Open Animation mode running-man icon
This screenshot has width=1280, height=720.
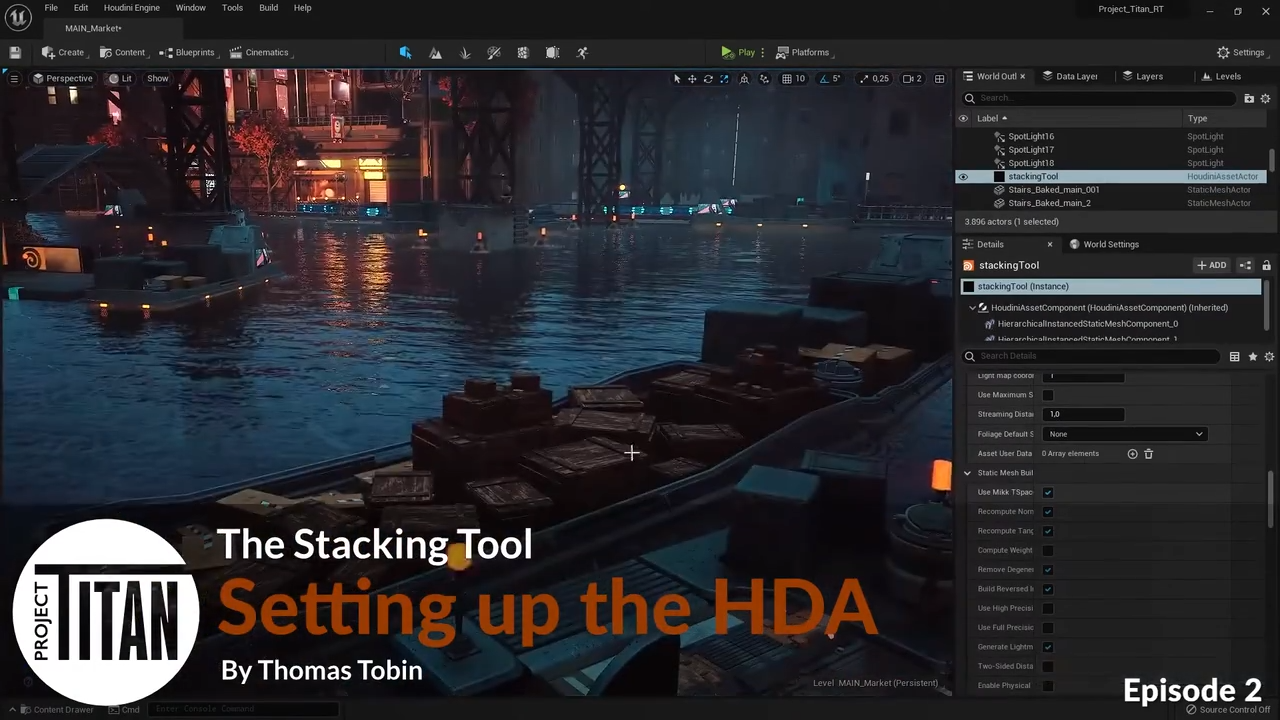[x=582, y=52]
